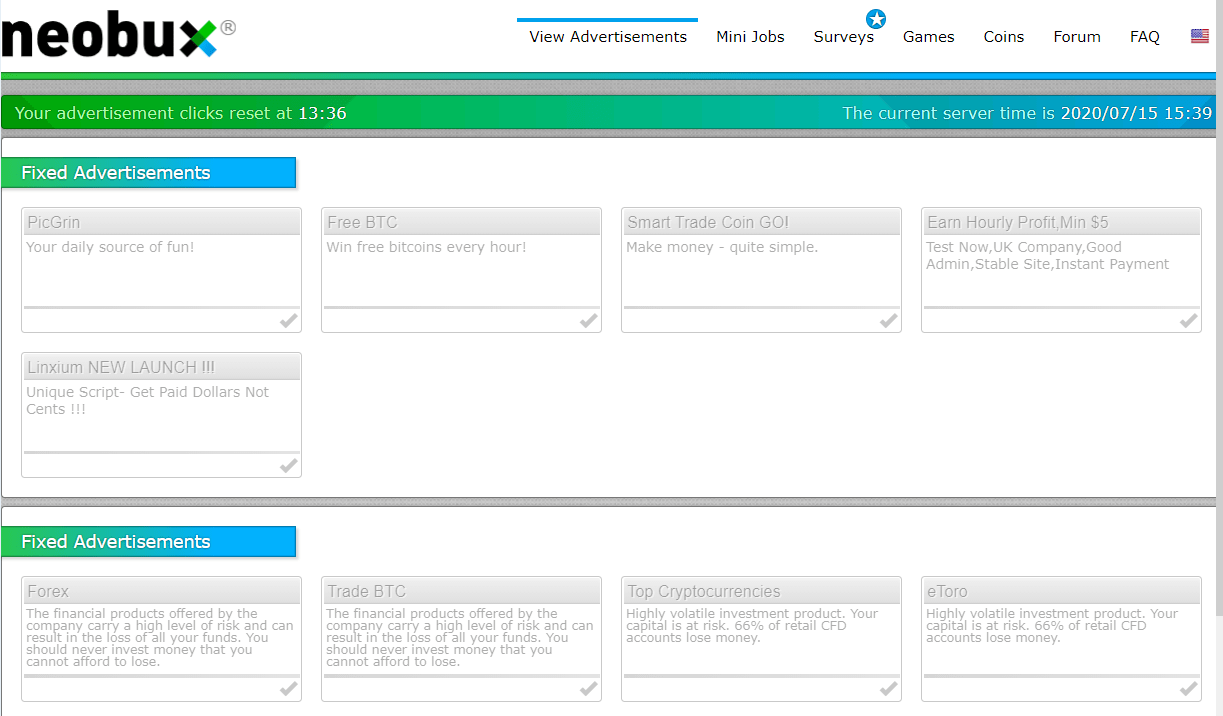Go to Mini Jobs page
The width and height of the screenshot is (1223, 716).
click(750, 37)
